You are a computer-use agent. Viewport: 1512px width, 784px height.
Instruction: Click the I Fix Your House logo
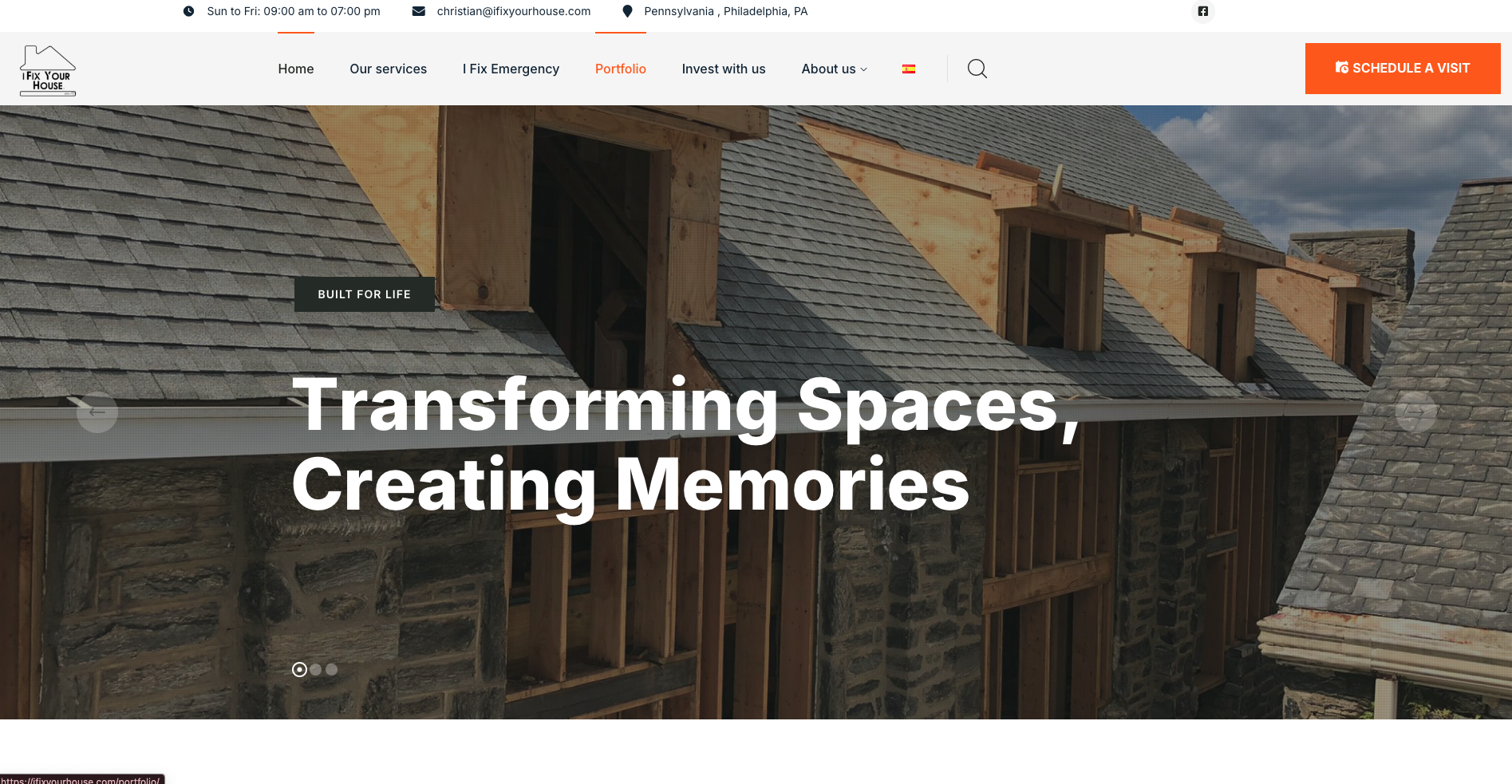tap(48, 70)
